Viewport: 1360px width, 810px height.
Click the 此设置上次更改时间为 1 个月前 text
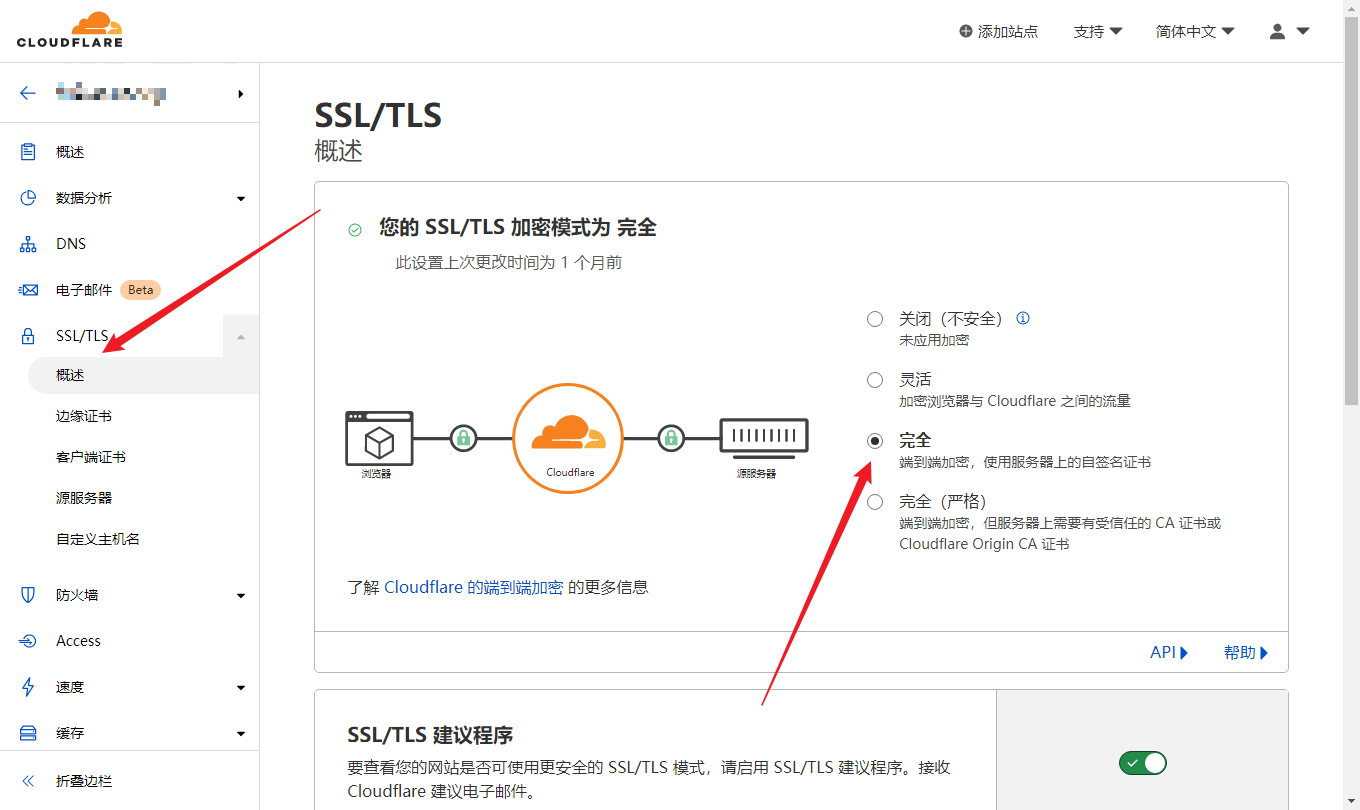point(509,263)
